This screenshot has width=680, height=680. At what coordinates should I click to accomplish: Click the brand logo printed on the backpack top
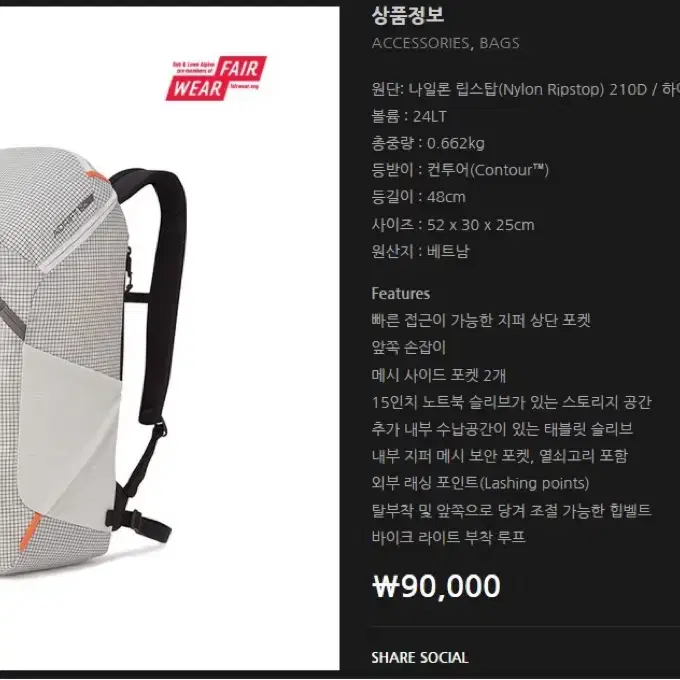point(75,214)
